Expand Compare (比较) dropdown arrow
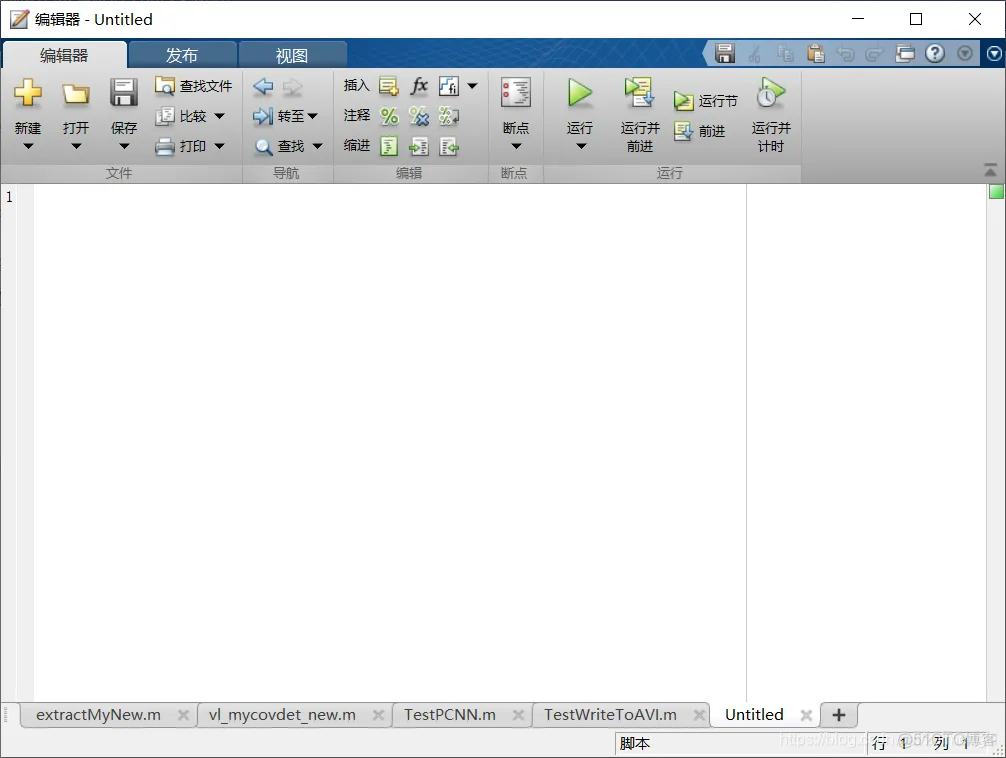This screenshot has height=758, width=1006. coord(219,116)
